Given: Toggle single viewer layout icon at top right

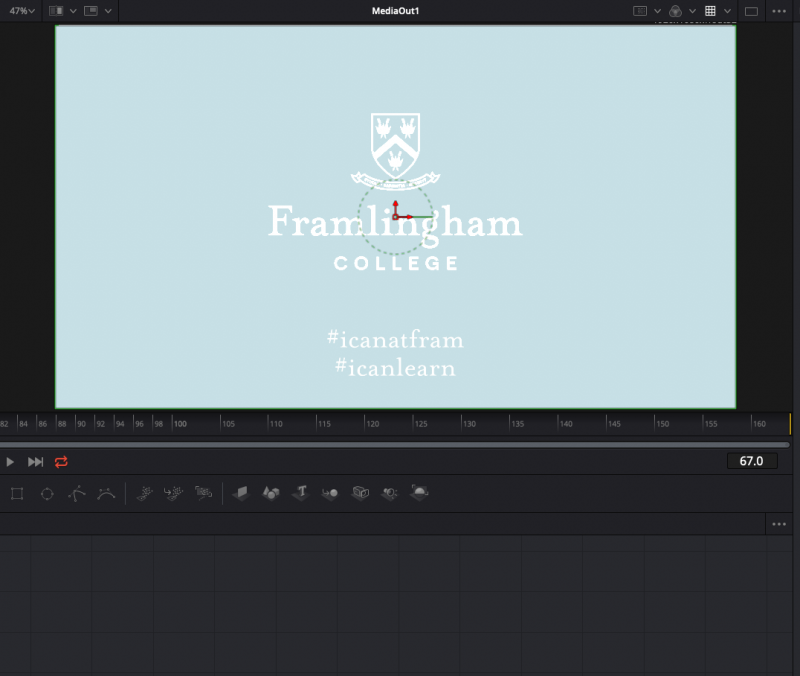Looking at the screenshot, I should [x=752, y=11].
